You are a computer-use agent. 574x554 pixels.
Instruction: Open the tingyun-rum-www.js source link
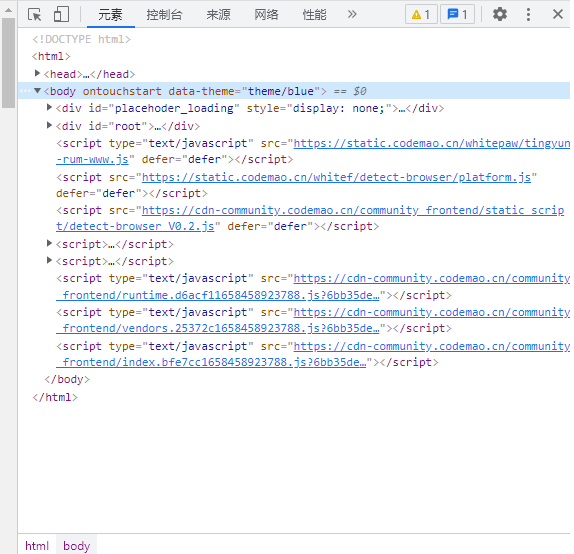tap(313, 151)
